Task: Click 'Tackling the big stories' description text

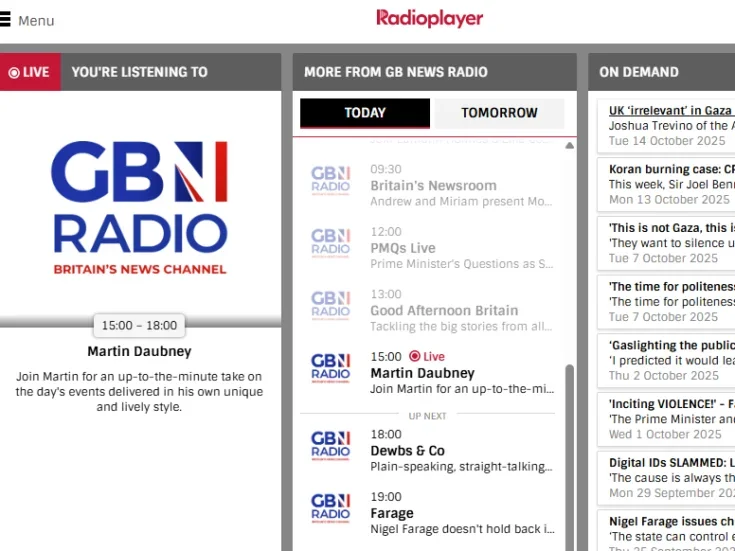Action: [x=461, y=326]
